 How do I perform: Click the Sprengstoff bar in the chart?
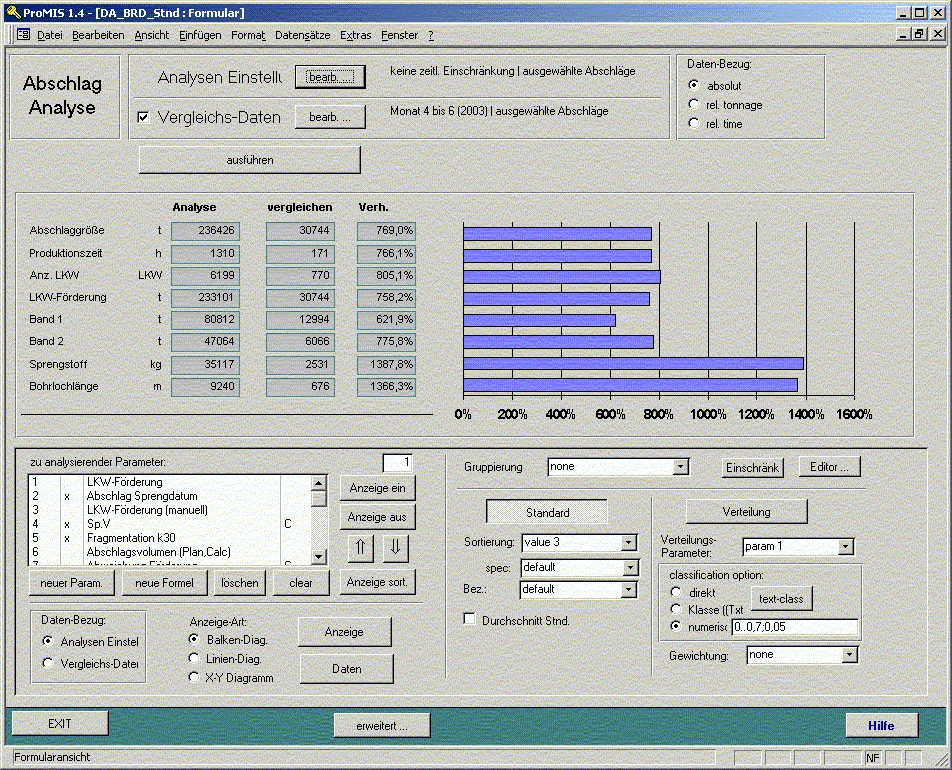coord(632,364)
